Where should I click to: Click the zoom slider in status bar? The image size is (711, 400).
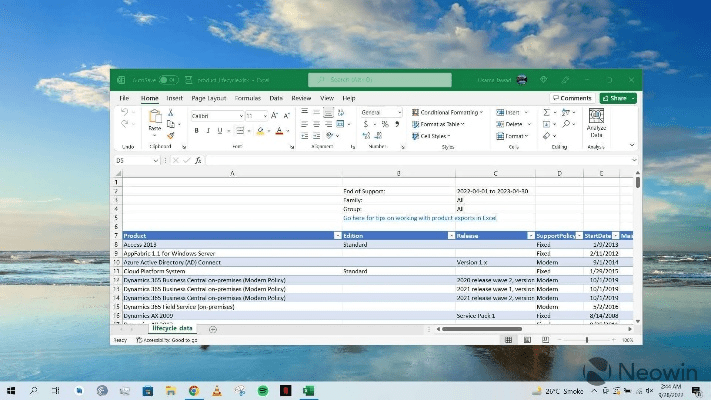[585, 340]
